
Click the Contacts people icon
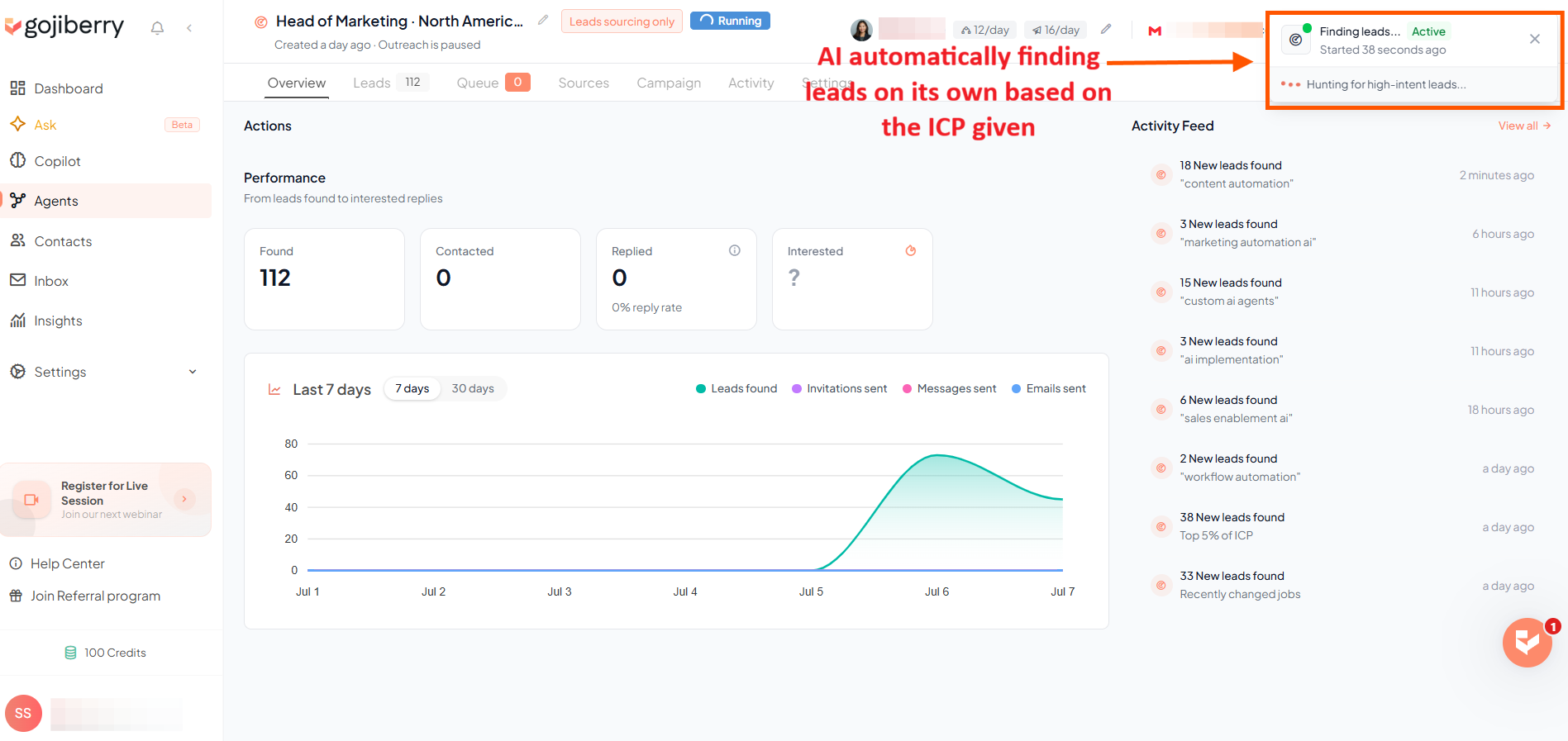coord(17,240)
